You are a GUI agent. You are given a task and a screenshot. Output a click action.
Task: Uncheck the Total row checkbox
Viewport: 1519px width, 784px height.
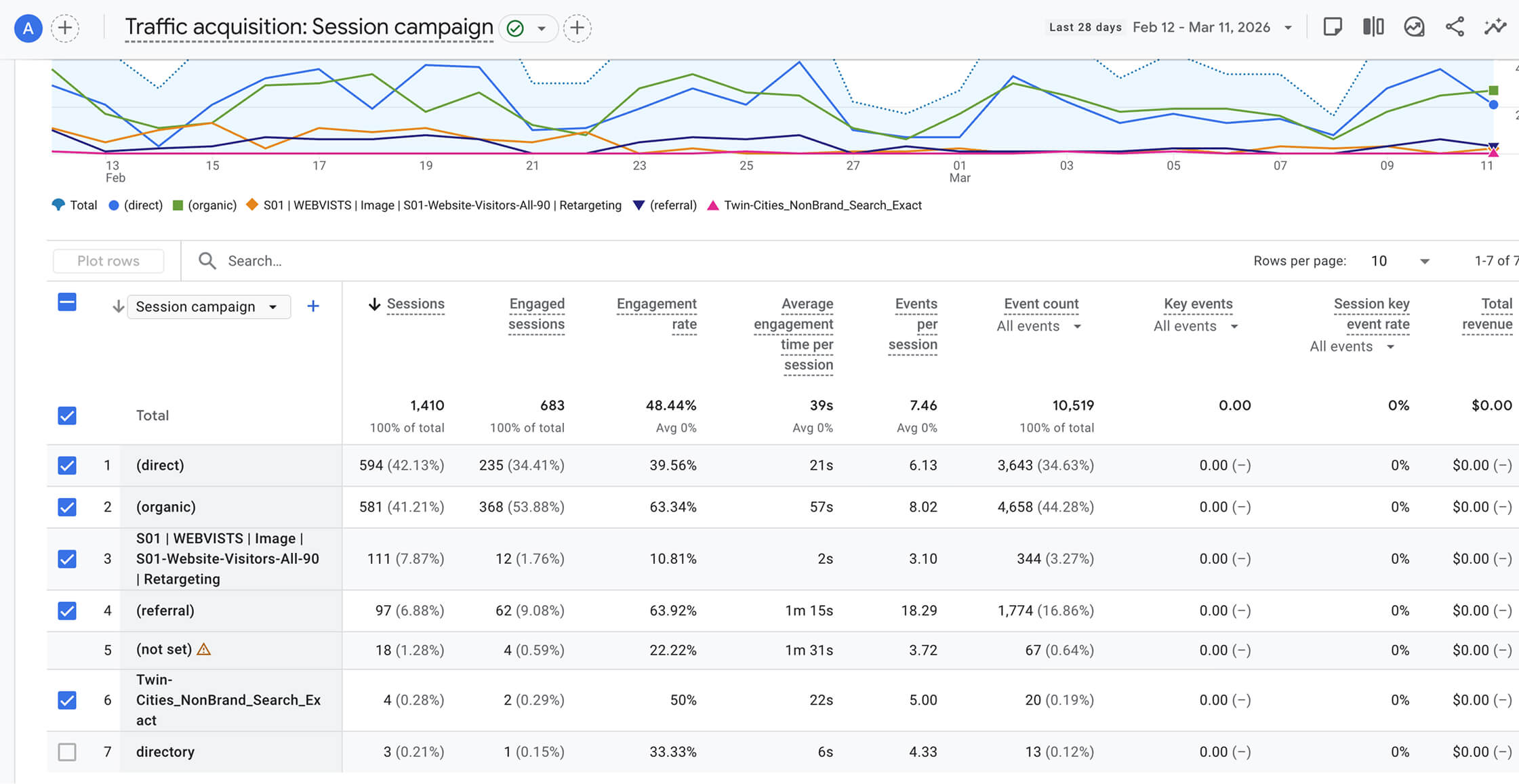pos(67,415)
